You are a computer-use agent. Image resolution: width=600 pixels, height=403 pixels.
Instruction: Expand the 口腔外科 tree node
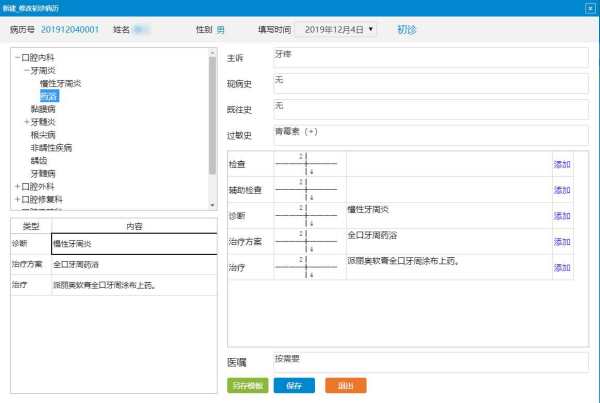click(x=17, y=186)
